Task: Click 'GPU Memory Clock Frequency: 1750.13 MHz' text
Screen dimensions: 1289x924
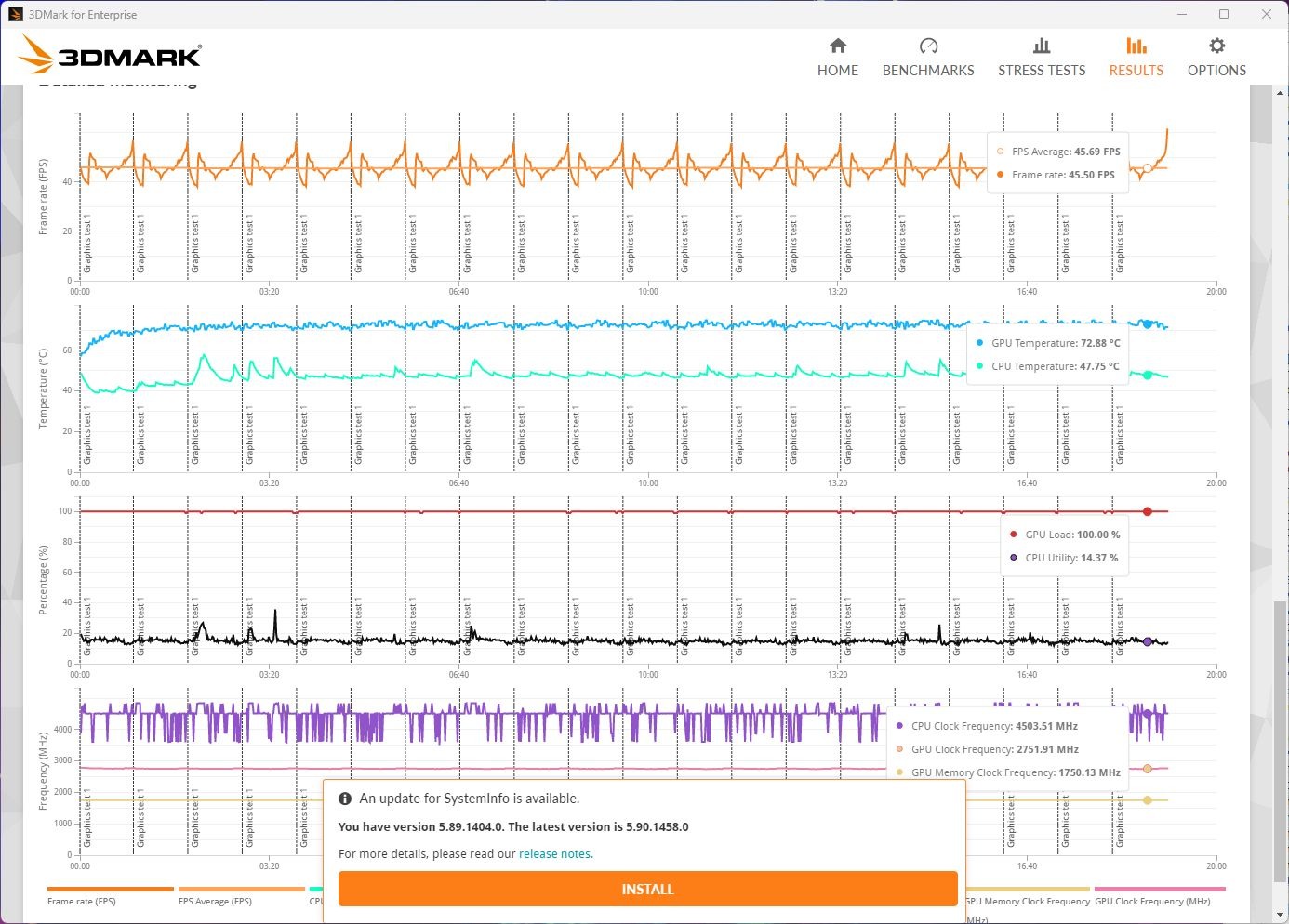Action: 1016,772
